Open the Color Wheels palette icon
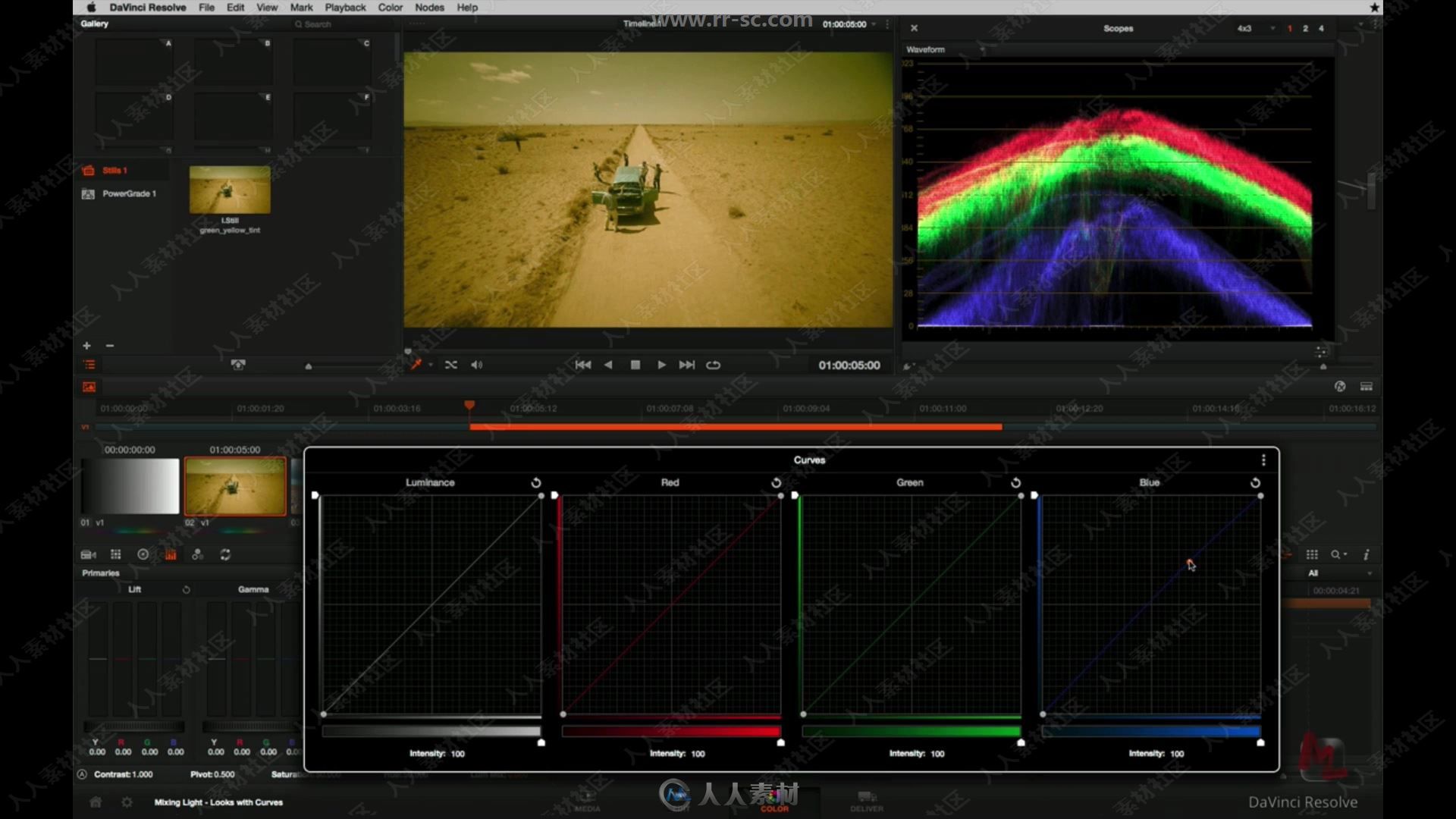Screen dimensions: 1456x819 [143, 555]
